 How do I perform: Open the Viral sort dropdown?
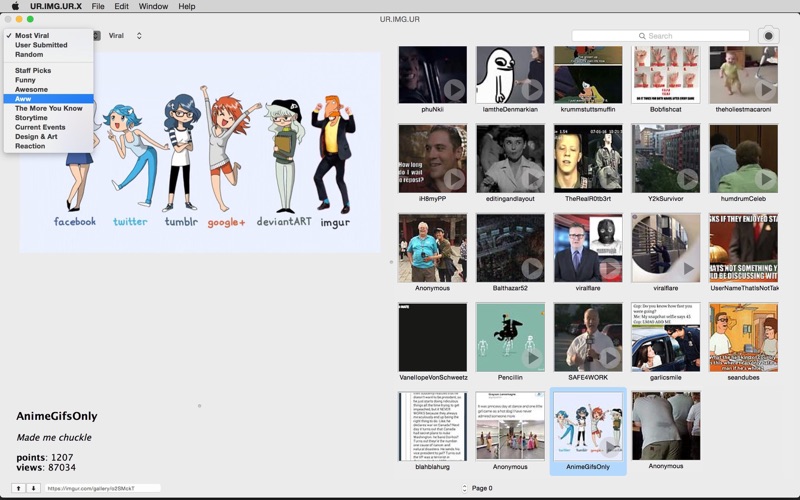click(x=125, y=36)
